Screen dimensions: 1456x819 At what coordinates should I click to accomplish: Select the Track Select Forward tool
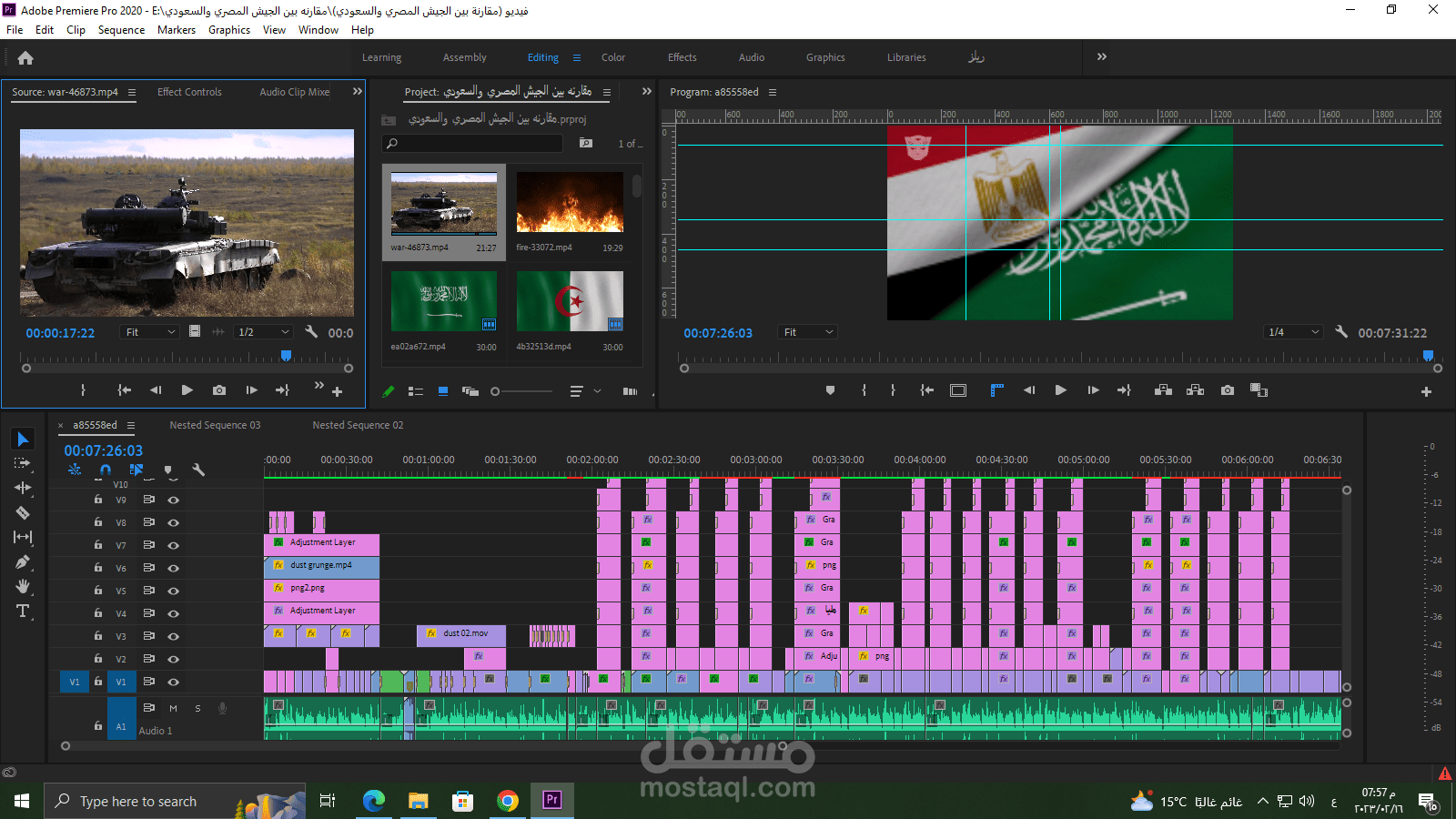click(23, 463)
